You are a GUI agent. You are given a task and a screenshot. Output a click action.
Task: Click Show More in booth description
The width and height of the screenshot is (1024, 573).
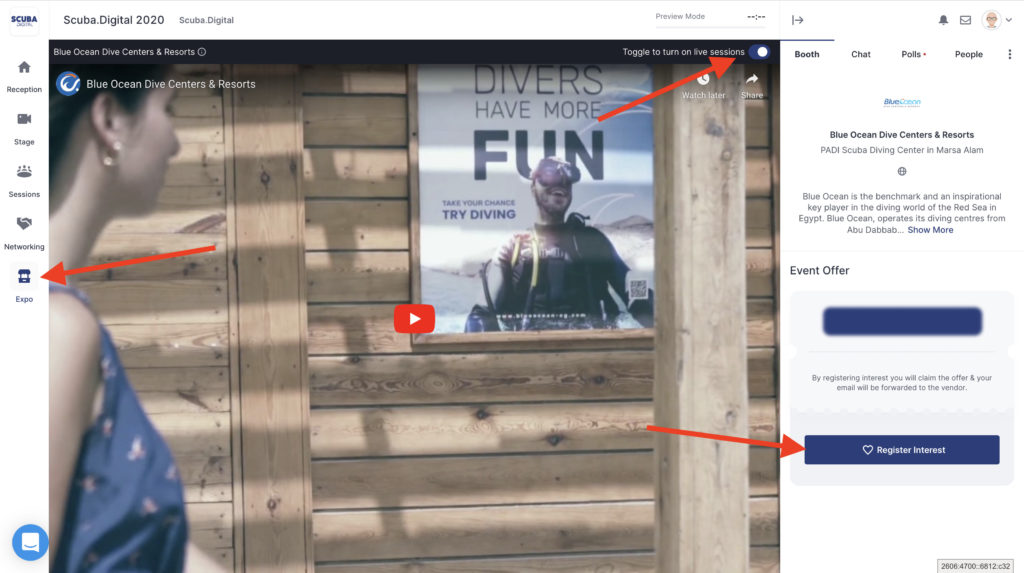[x=930, y=230]
